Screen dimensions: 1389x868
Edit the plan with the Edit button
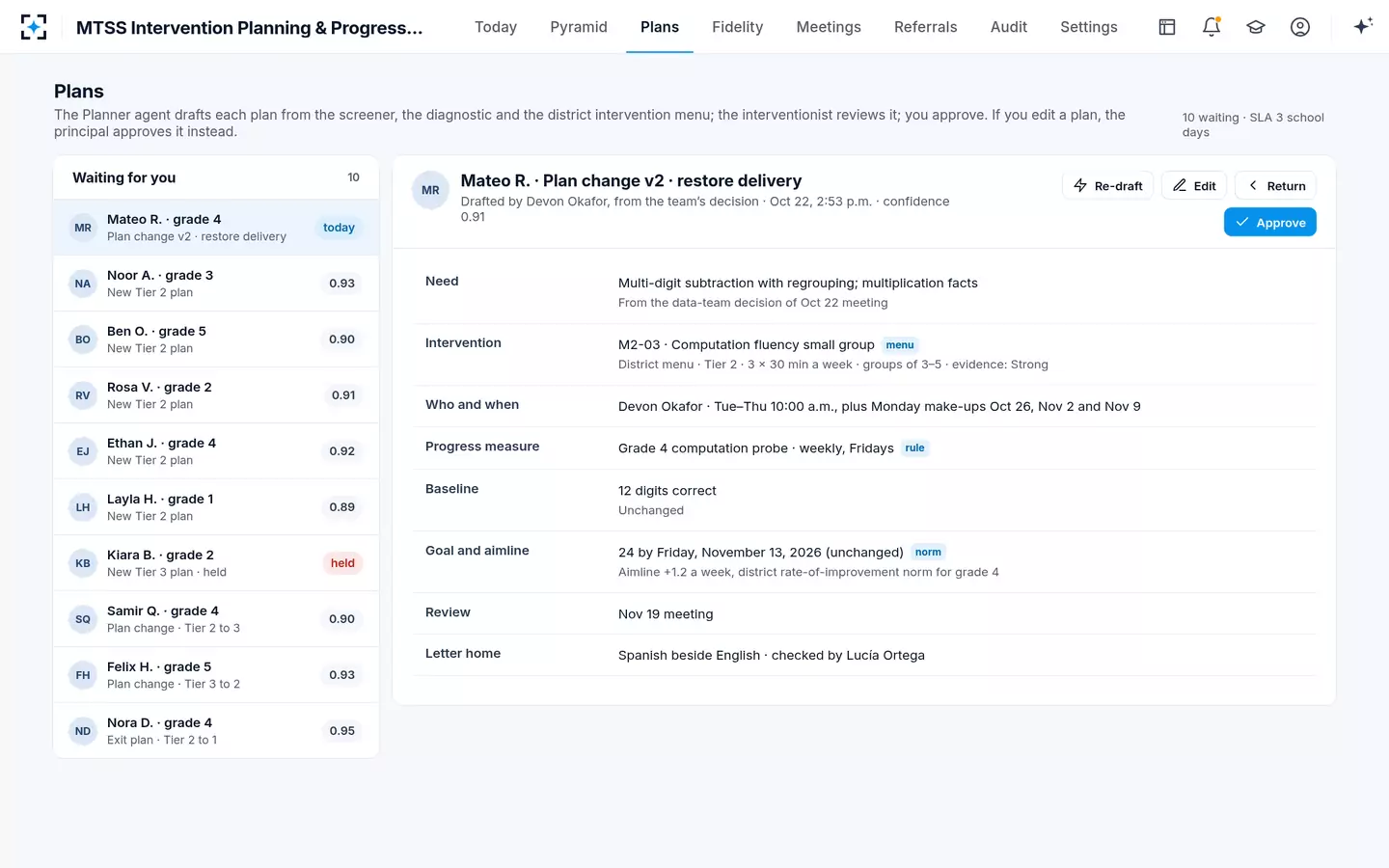[1194, 186]
